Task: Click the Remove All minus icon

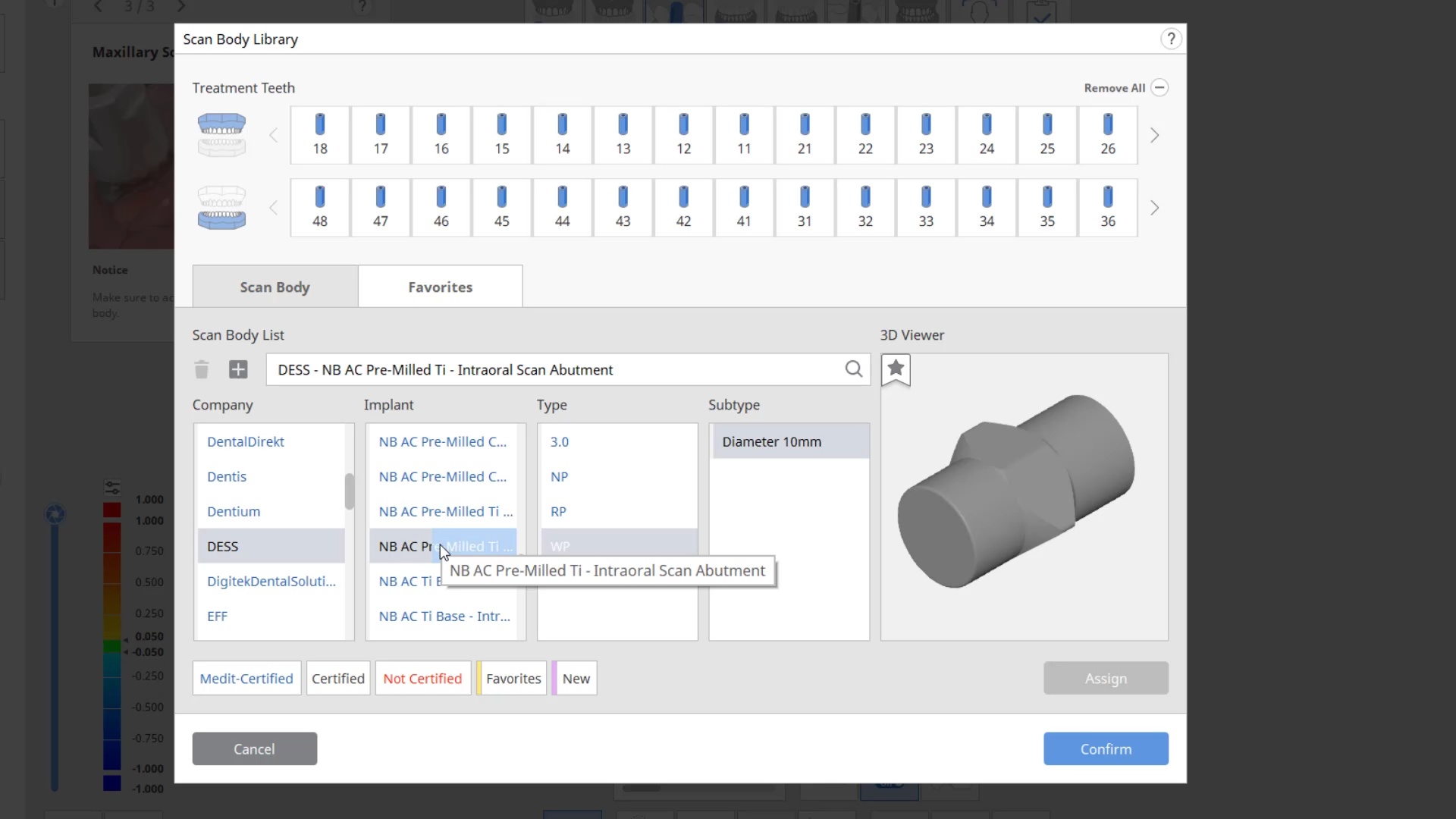Action: click(1159, 87)
